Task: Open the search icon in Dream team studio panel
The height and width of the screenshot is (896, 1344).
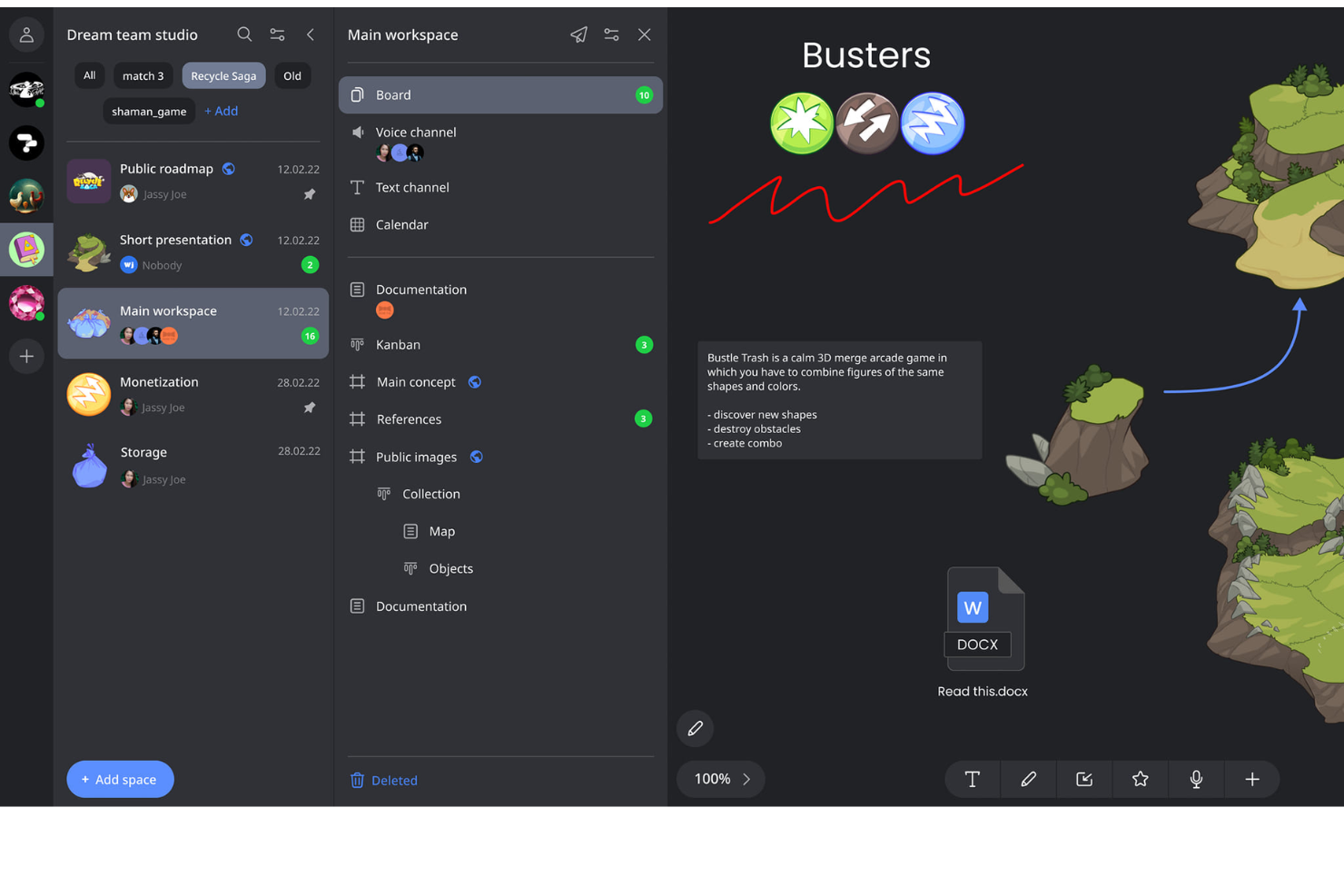Action: pyautogui.click(x=244, y=34)
